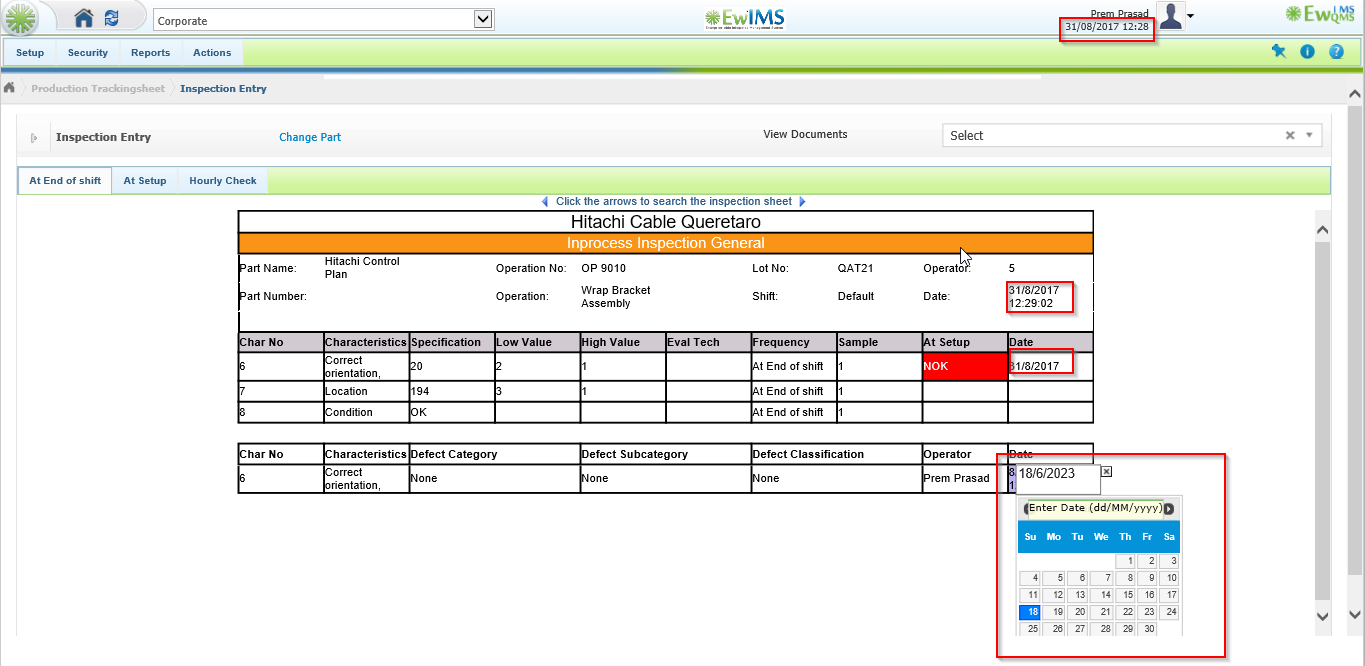Open the View Documents Select dropdown arrow
Image resolution: width=1365 pixels, height=666 pixels.
1309,135
